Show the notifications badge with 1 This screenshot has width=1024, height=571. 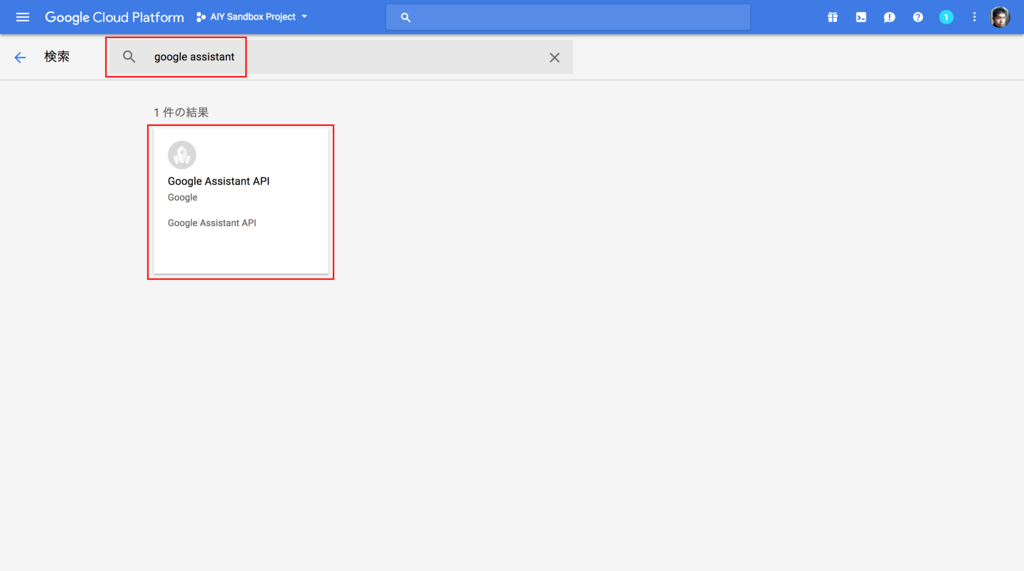[x=946, y=18]
